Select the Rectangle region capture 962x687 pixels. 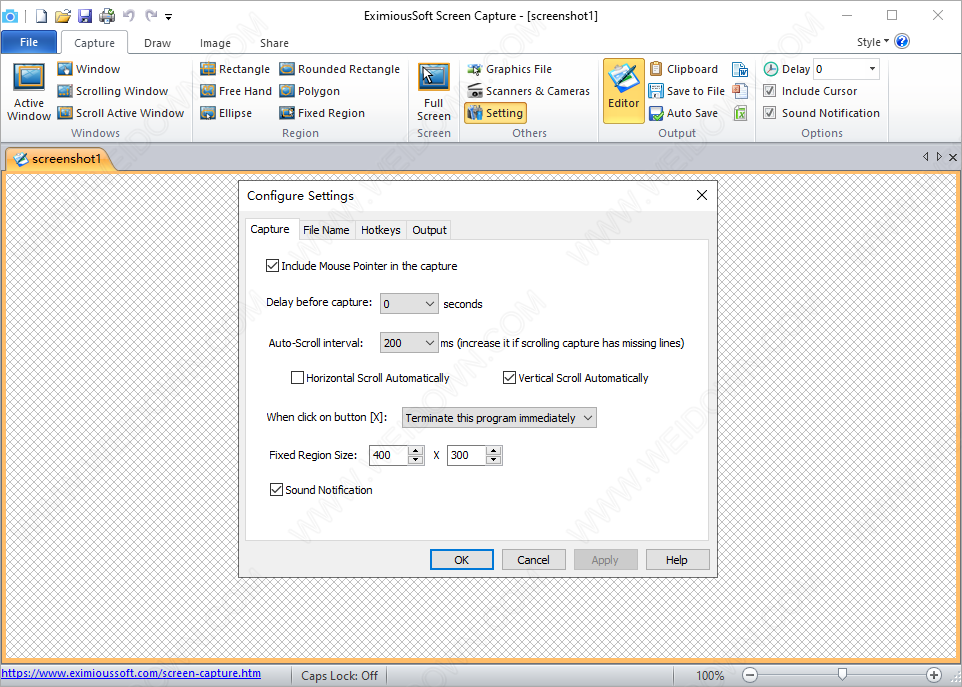click(236, 69)
